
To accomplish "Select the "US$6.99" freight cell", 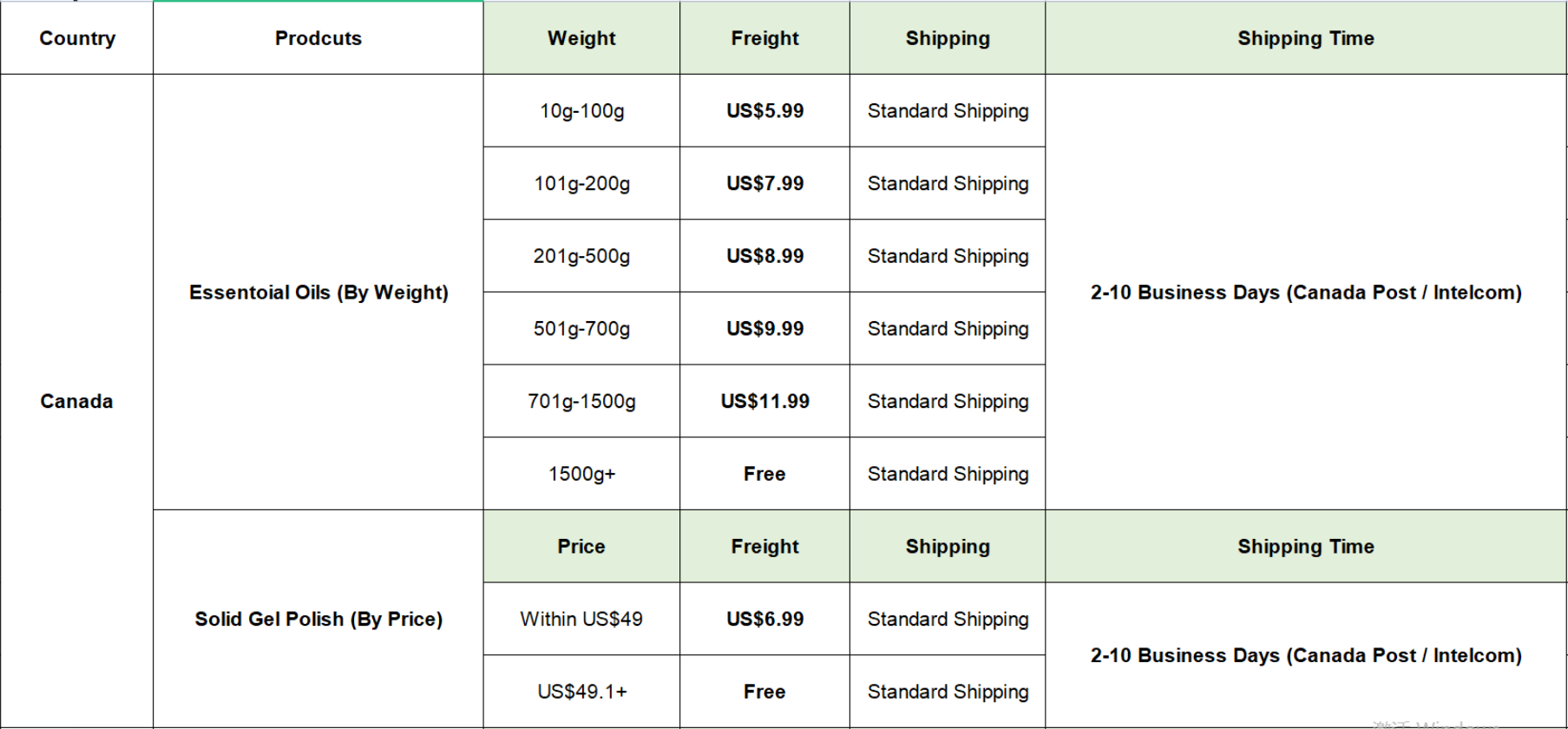I will point(764,619).
